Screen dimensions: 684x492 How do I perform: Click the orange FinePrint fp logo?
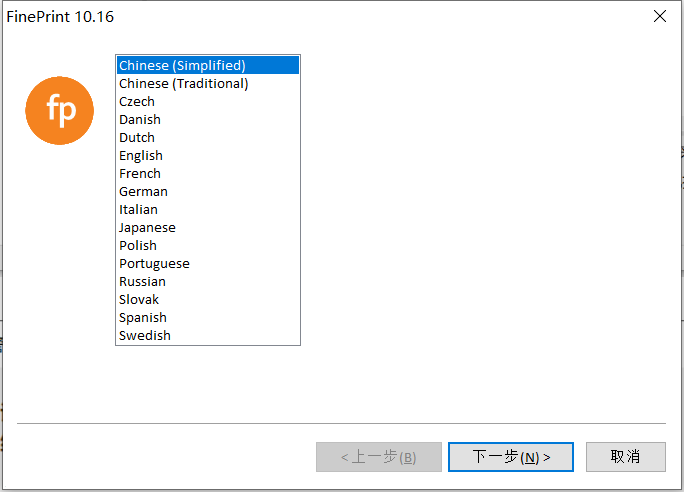click(x=59, y=110)
